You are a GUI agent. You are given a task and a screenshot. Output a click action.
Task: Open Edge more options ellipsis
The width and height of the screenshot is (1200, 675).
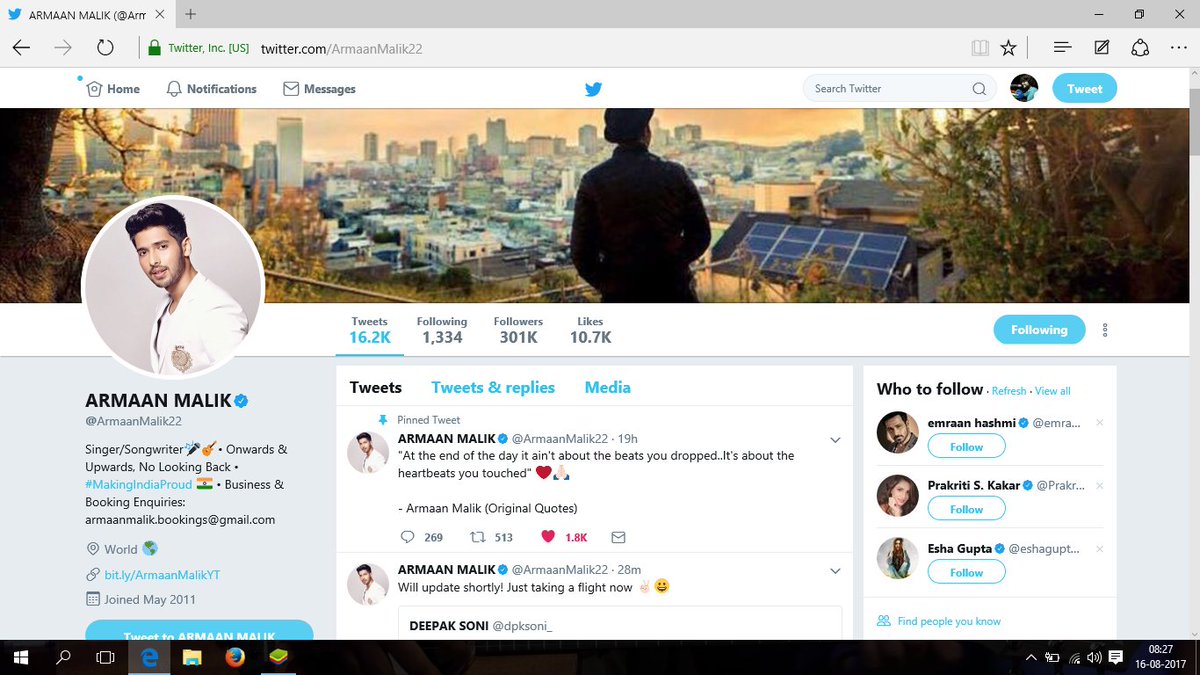tap(1177, 48)
